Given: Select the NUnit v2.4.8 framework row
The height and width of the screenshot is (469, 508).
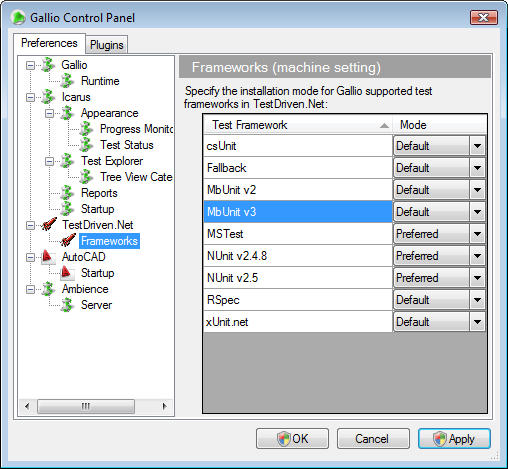Looking at the screenshot, I should coord(298,256).
